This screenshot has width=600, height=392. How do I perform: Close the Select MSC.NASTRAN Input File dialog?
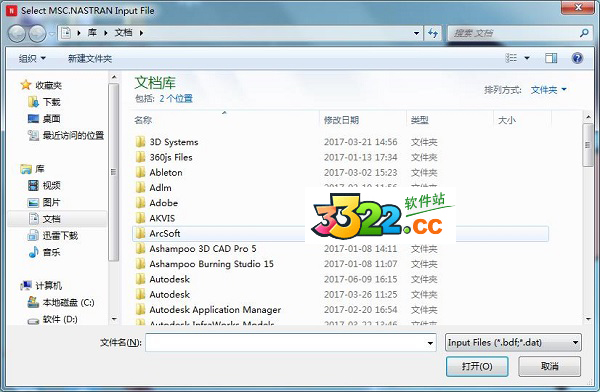click(578, 7)
